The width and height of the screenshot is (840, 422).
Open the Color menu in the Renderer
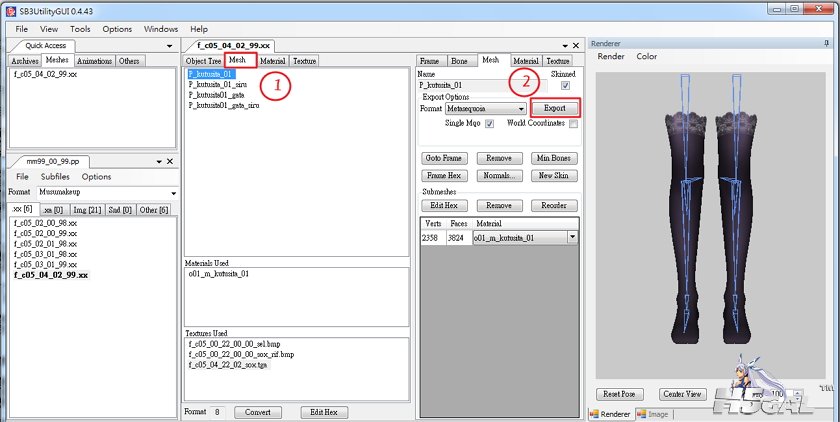click(x=646, y=57)
